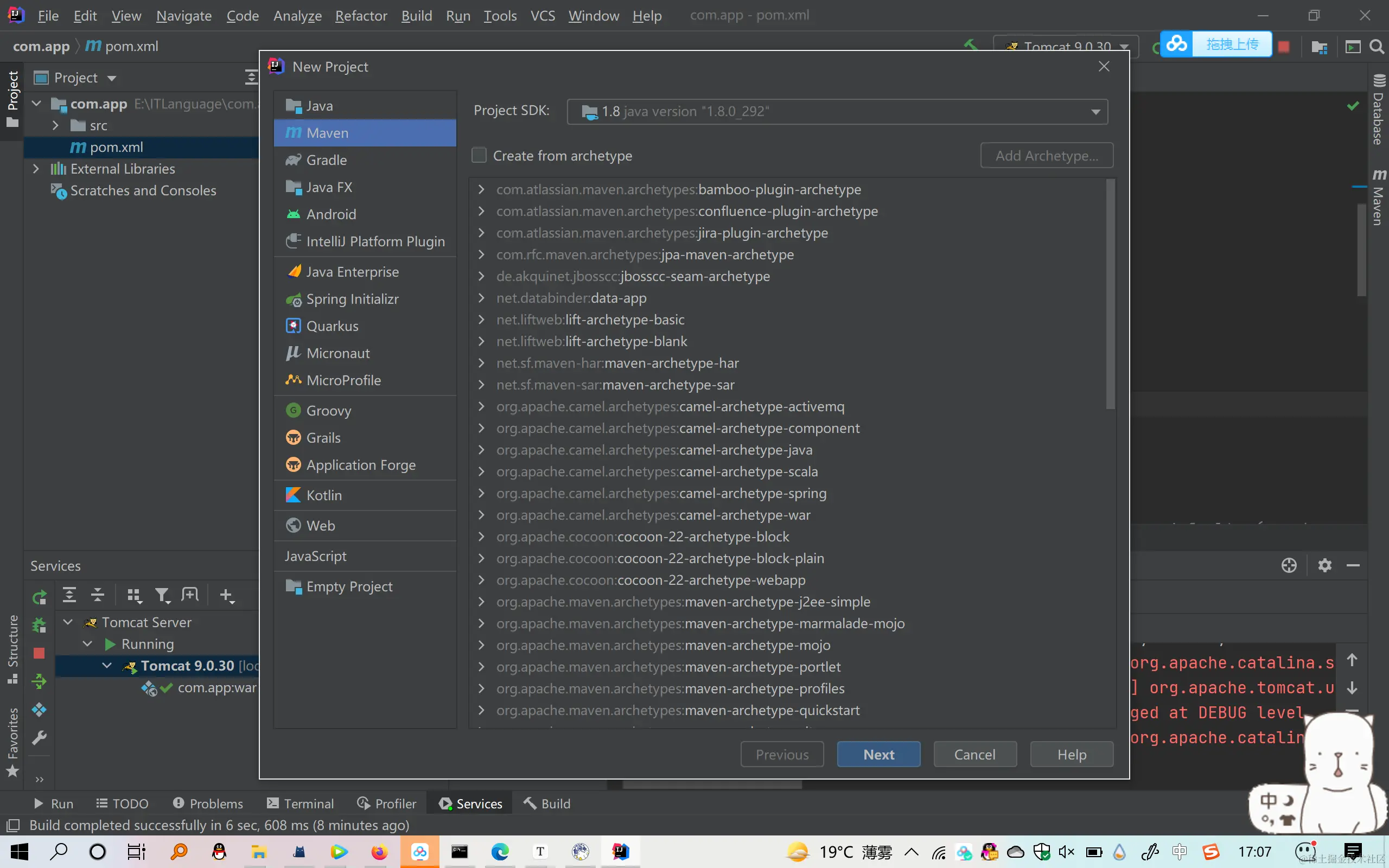This screenshot has height=868, width=1389.
Task: Open the Project SDK dropdown
Action: (1095, 111)
